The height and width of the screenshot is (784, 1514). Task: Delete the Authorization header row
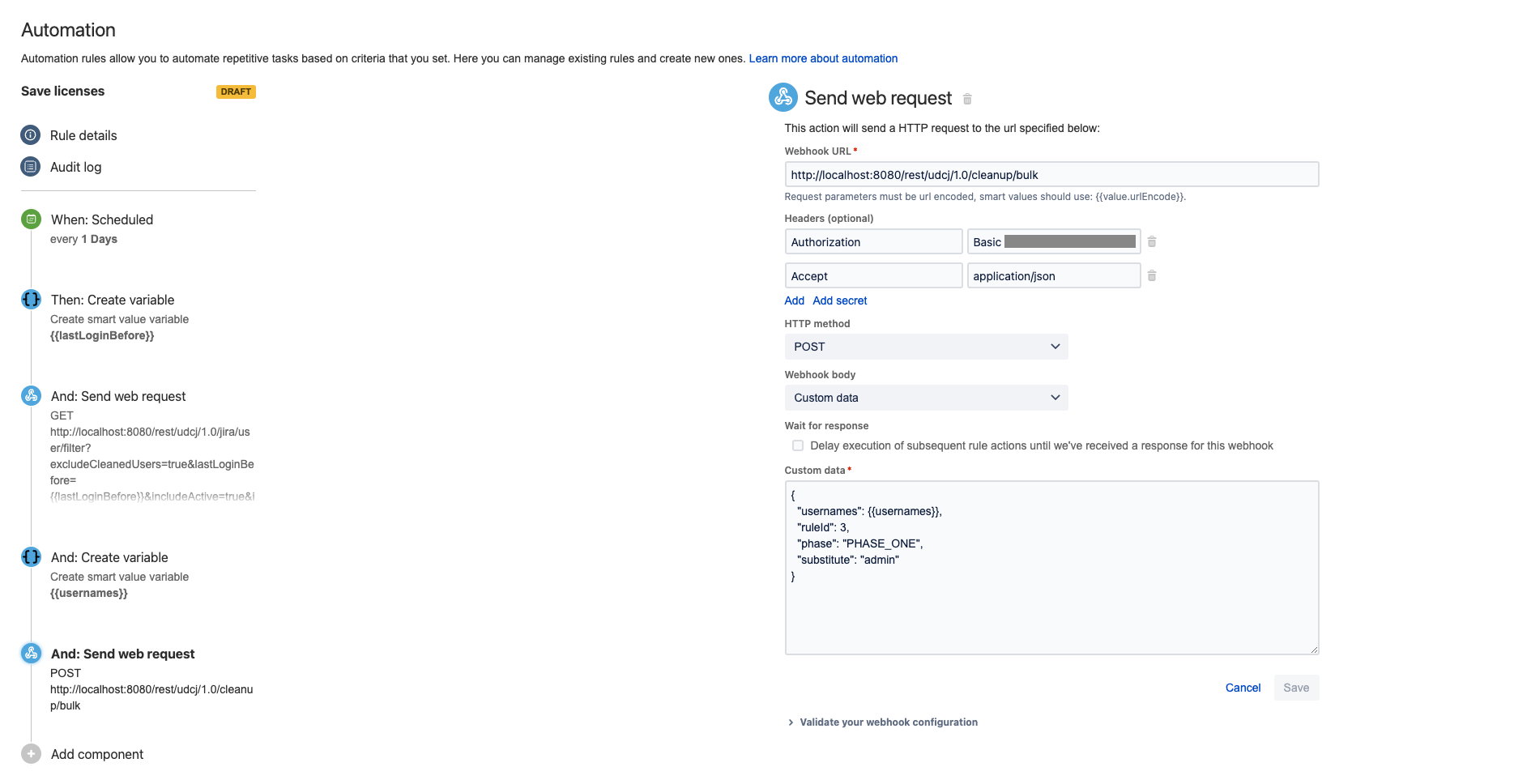click(1152, 242)
